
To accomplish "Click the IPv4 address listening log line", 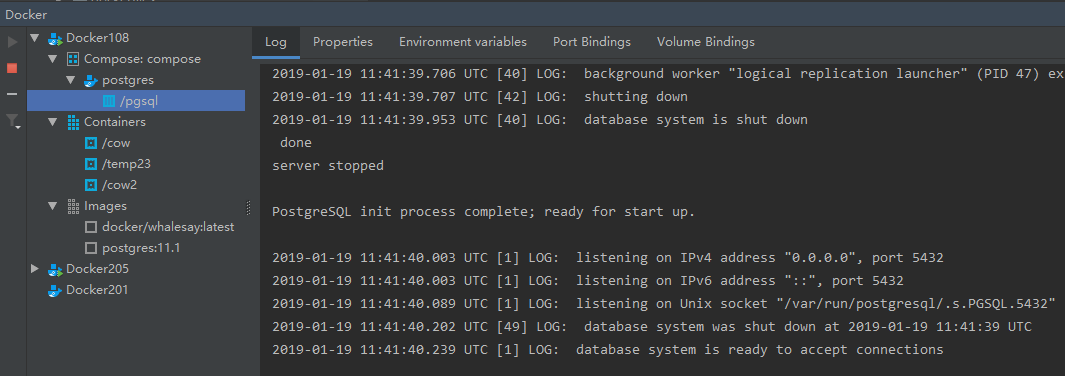I will 608,258.
